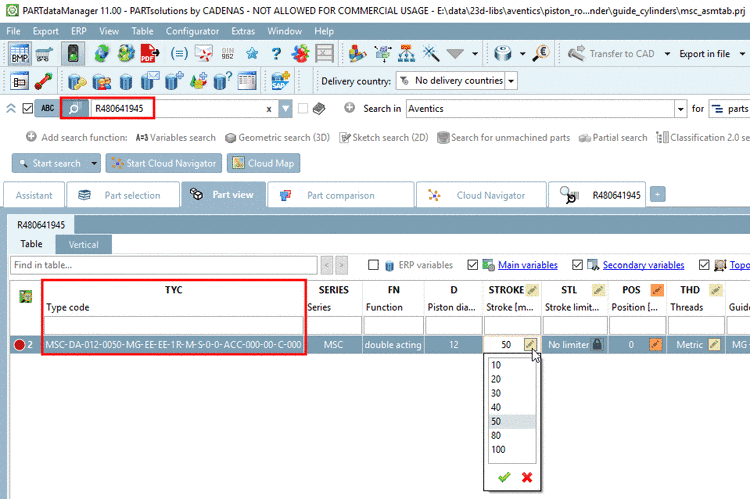Click the magic wand icon
The width and height of the screenshot is (750, 499).
(x=430, y=54)
